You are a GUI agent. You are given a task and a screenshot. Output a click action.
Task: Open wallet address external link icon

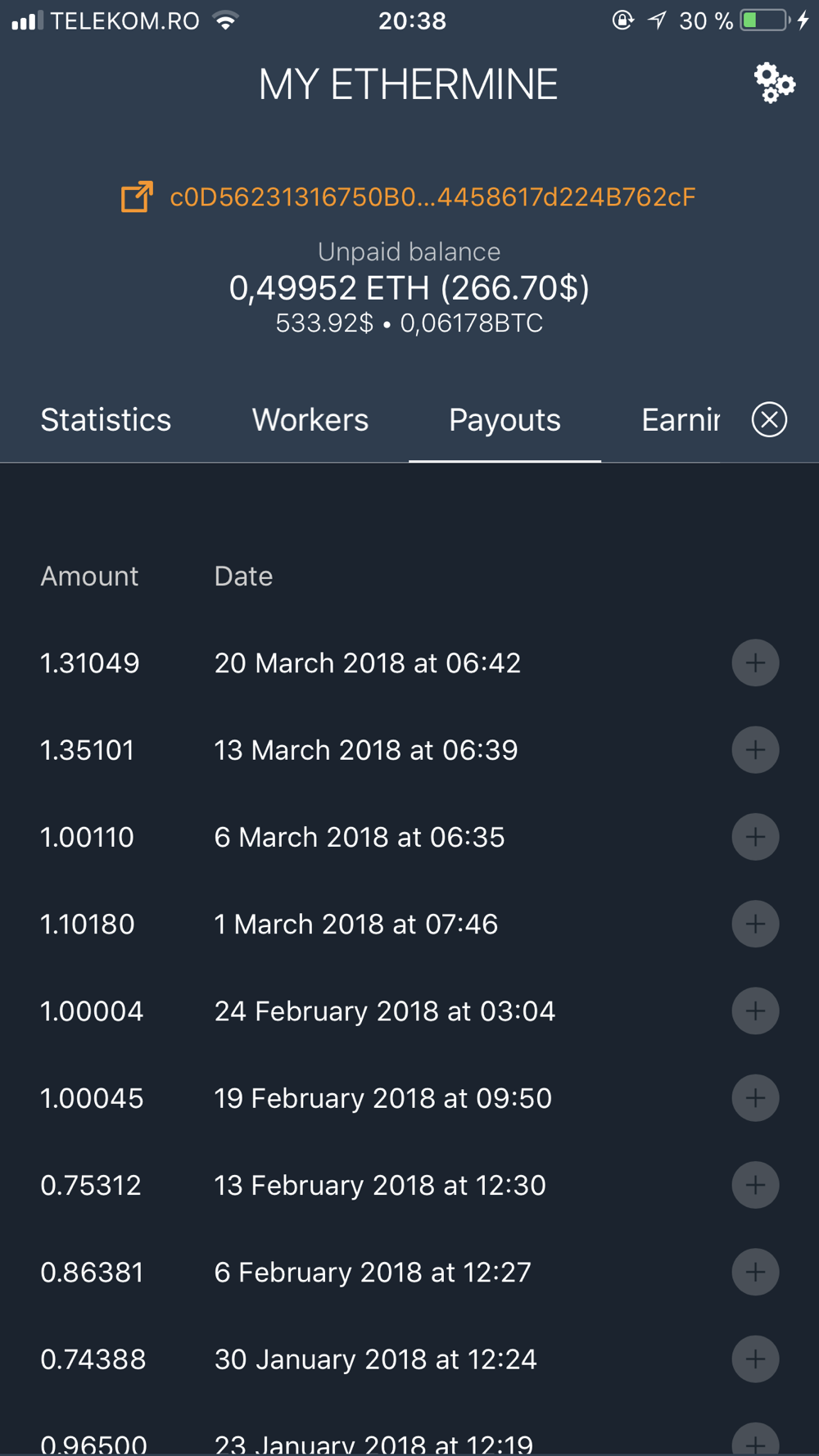(x=137, y=197)
